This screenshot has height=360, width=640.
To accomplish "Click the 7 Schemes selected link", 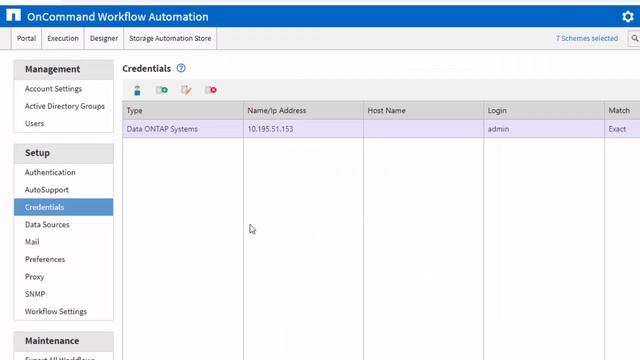I will [x=587, y=38].
